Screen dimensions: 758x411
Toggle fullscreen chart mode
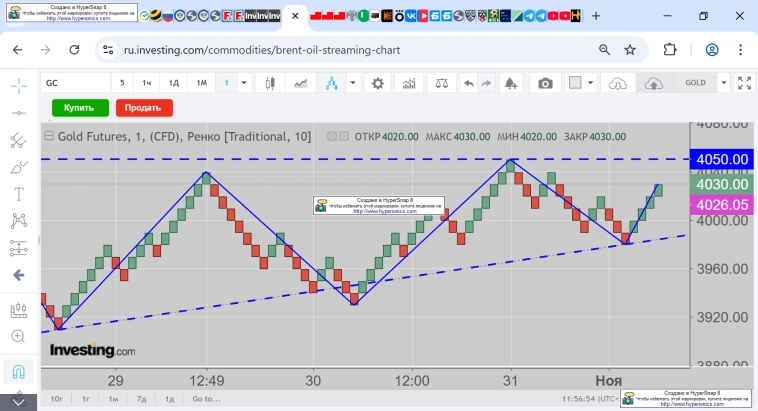pos(744,83)
